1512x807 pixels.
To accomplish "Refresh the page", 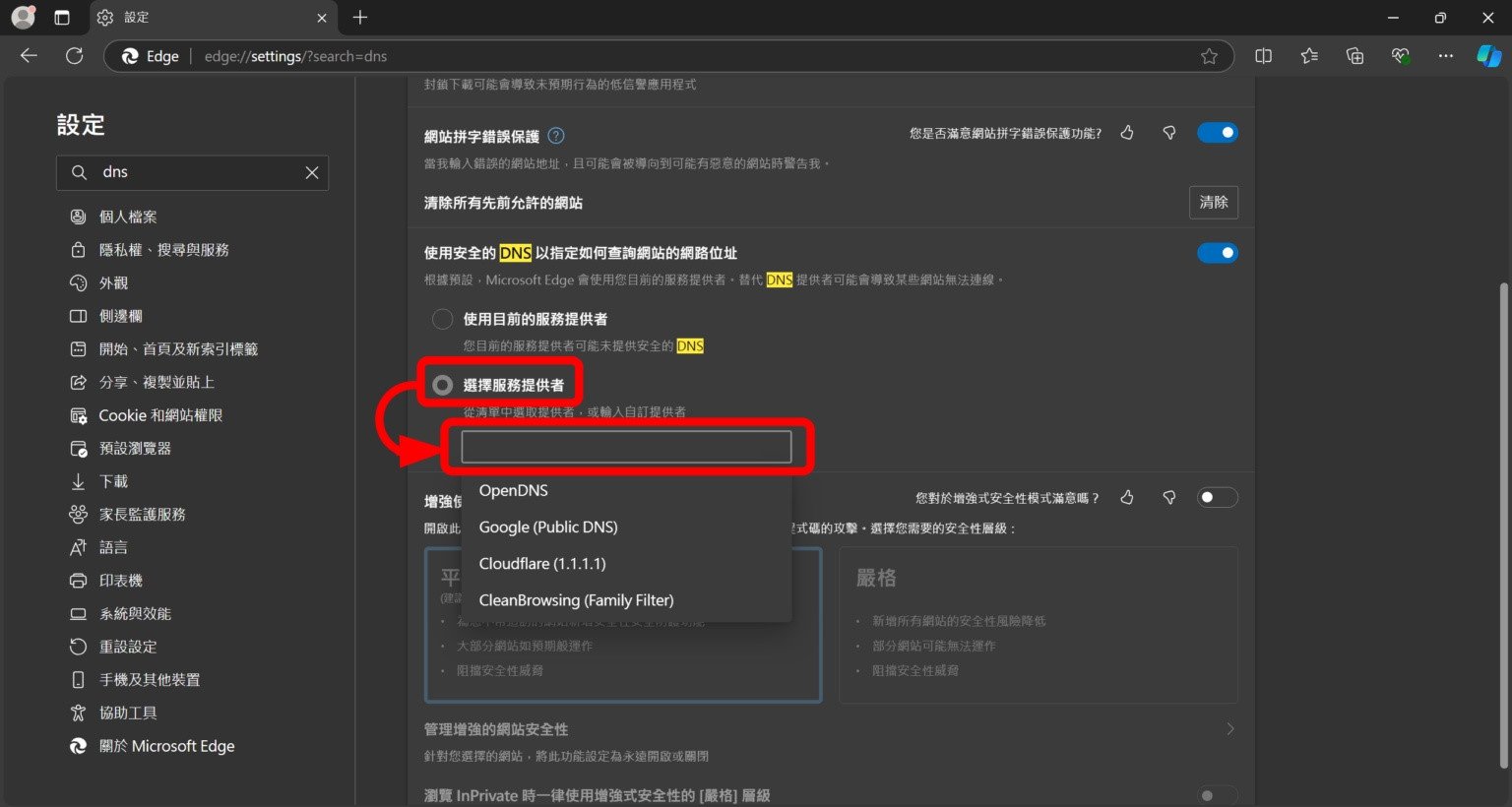I will tap(74, 56).
